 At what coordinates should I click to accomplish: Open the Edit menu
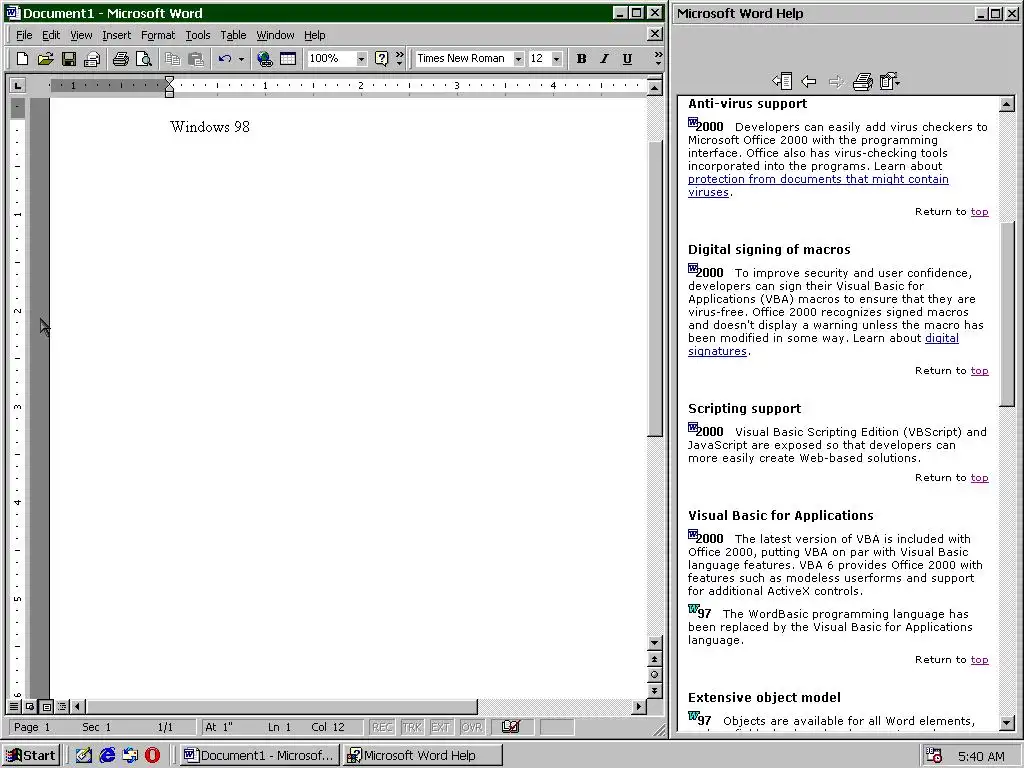[x=51, y=35]
